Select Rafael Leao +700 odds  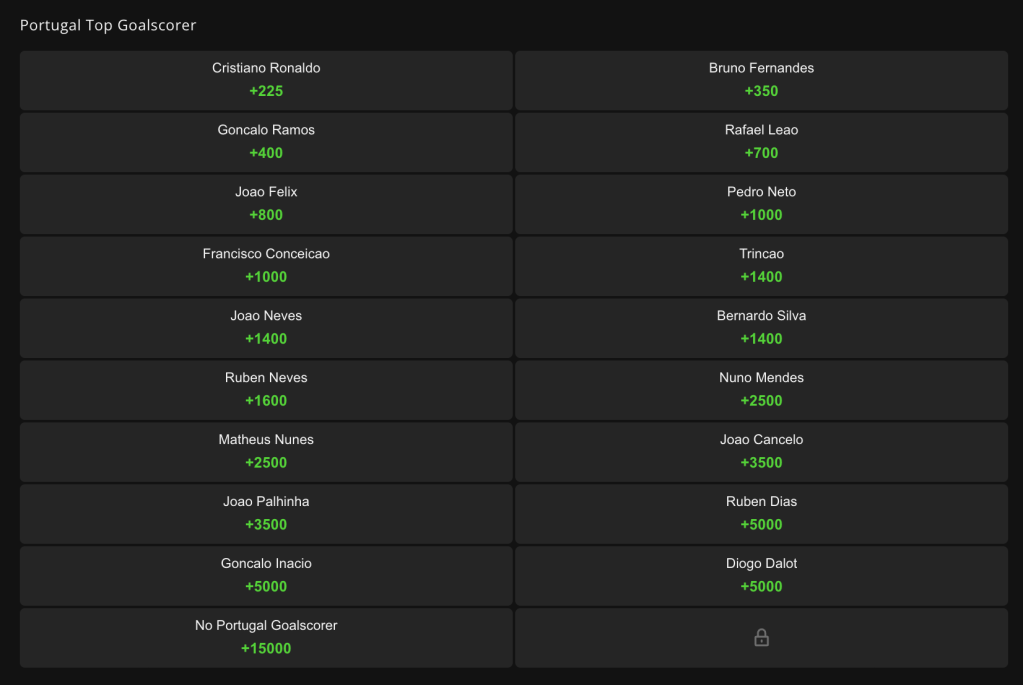click(x=761, y=142)
